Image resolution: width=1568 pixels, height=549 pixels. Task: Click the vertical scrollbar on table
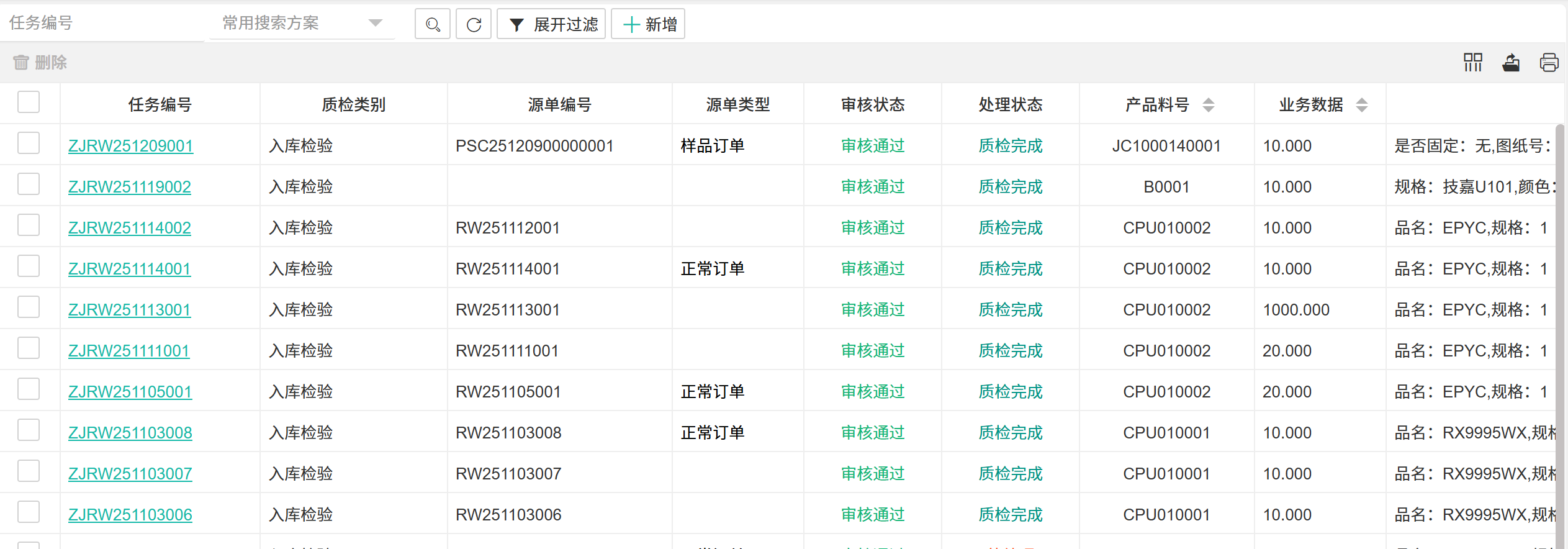[x=1561, y=311]
